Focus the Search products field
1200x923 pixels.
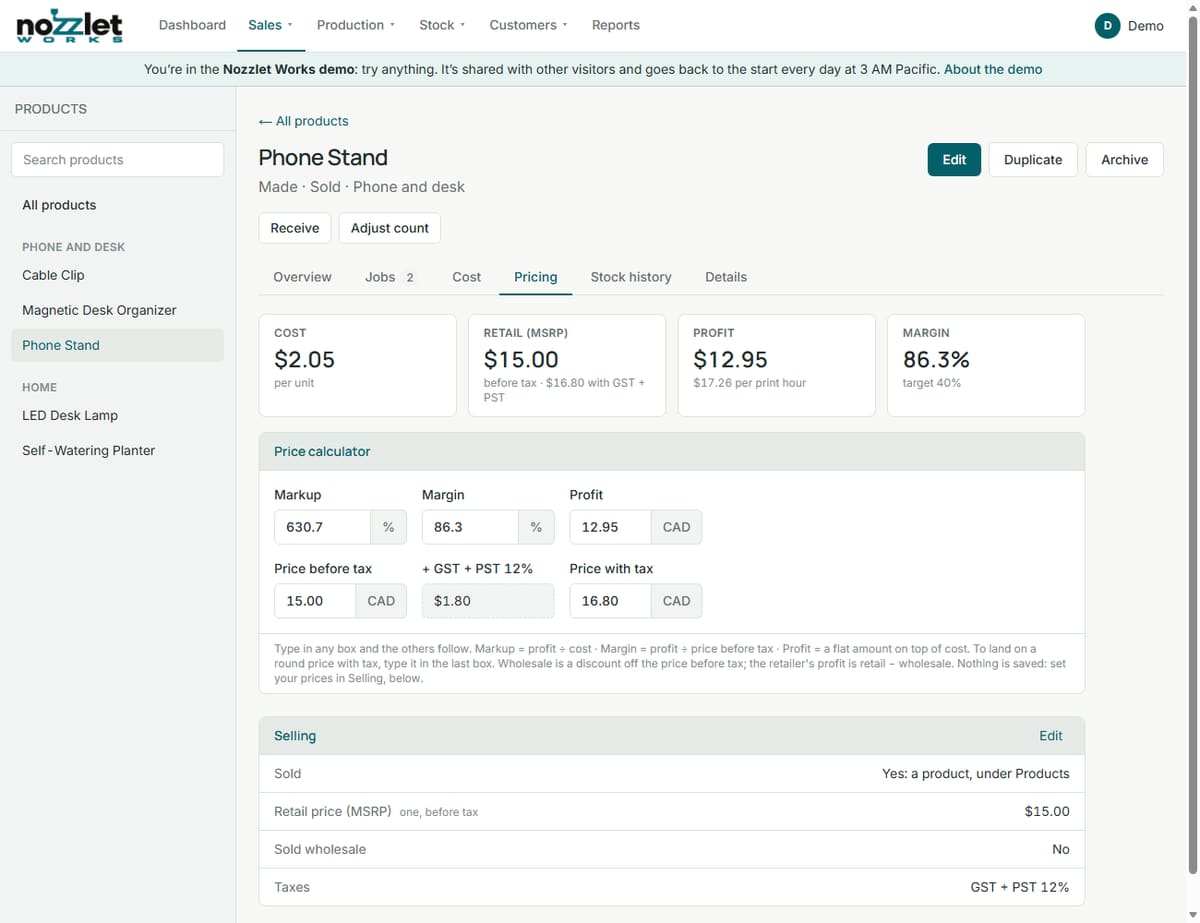click(117, 159)
